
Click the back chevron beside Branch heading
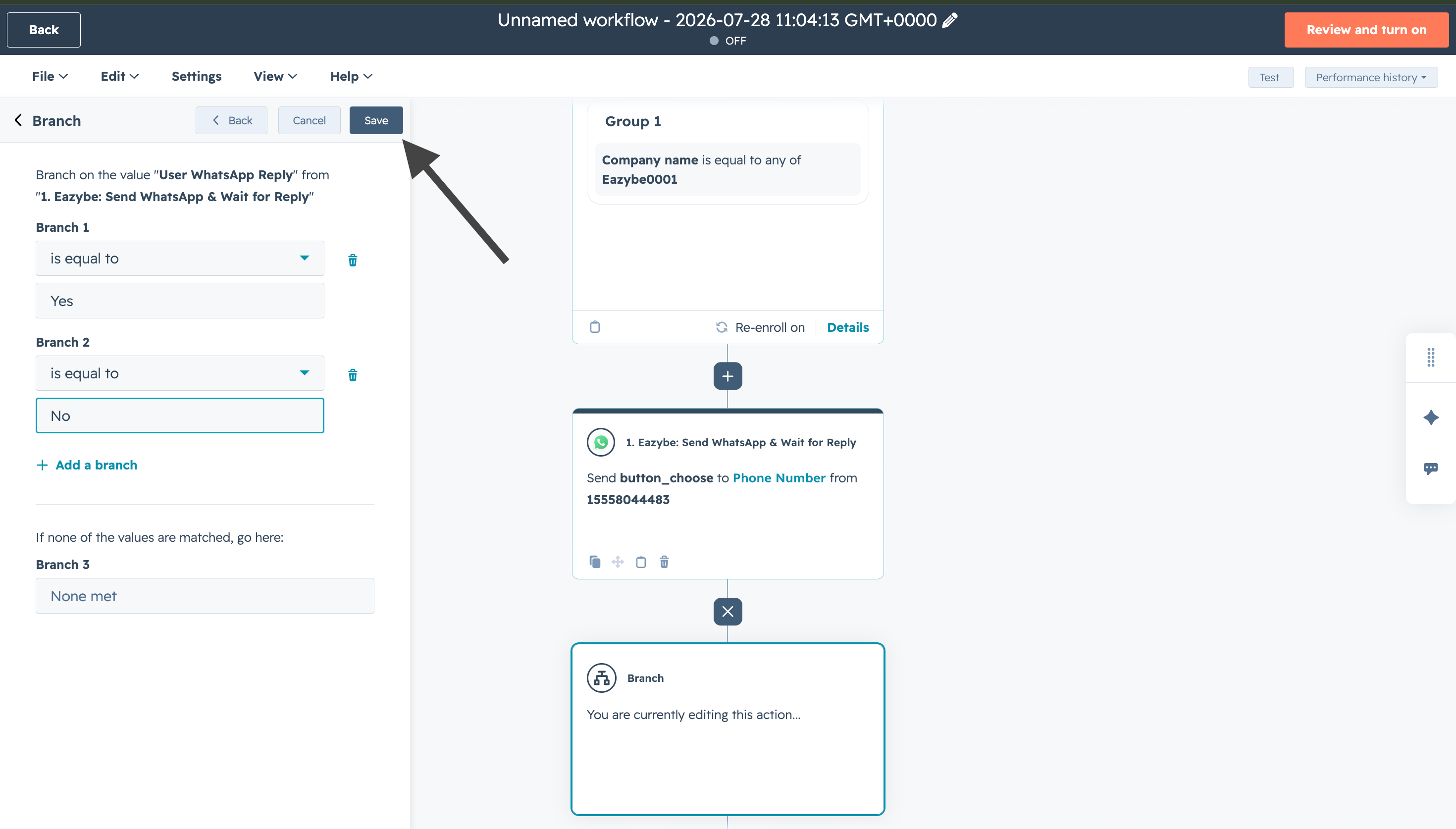pyautogui.click(x=18, y=120)
